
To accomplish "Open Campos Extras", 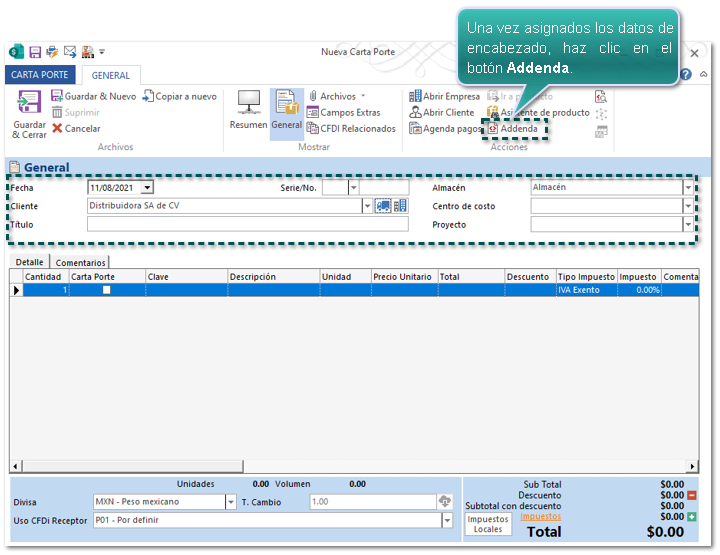I will click(x=343, y=113).
